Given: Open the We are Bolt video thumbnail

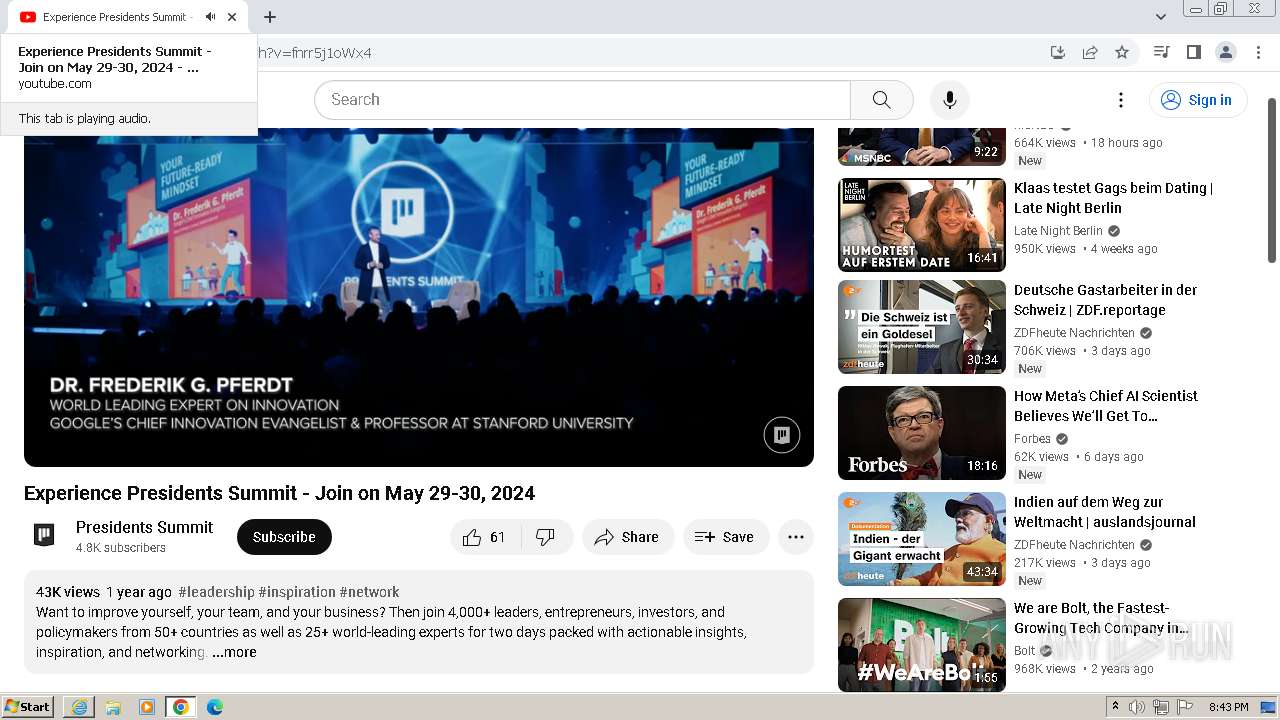Looking at the screenshot, I should point(921,645).
